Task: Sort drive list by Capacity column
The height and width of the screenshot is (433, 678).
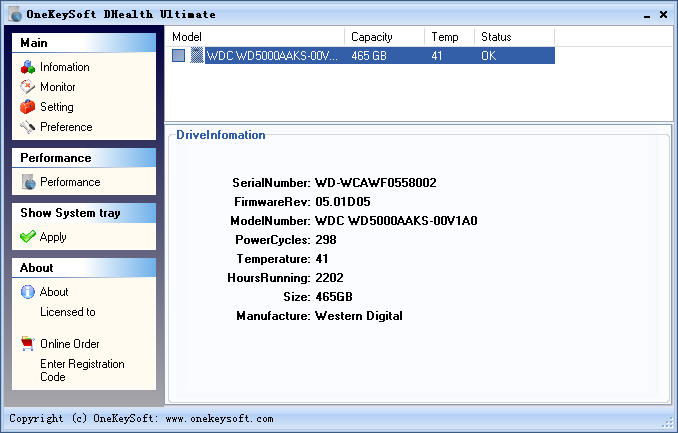Action: tap(385, 37)
